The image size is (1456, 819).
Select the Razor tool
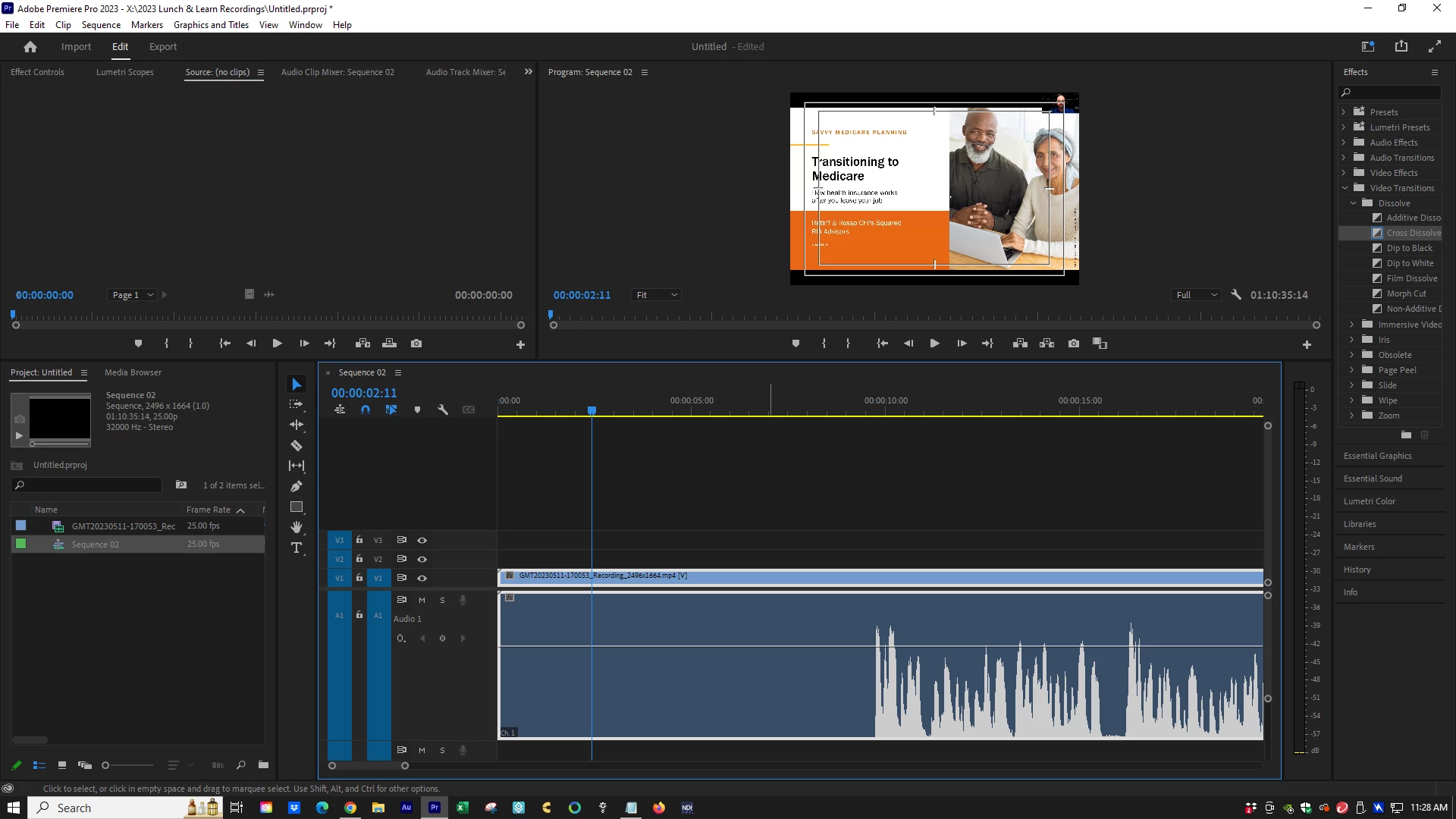(x=297, y=446)
